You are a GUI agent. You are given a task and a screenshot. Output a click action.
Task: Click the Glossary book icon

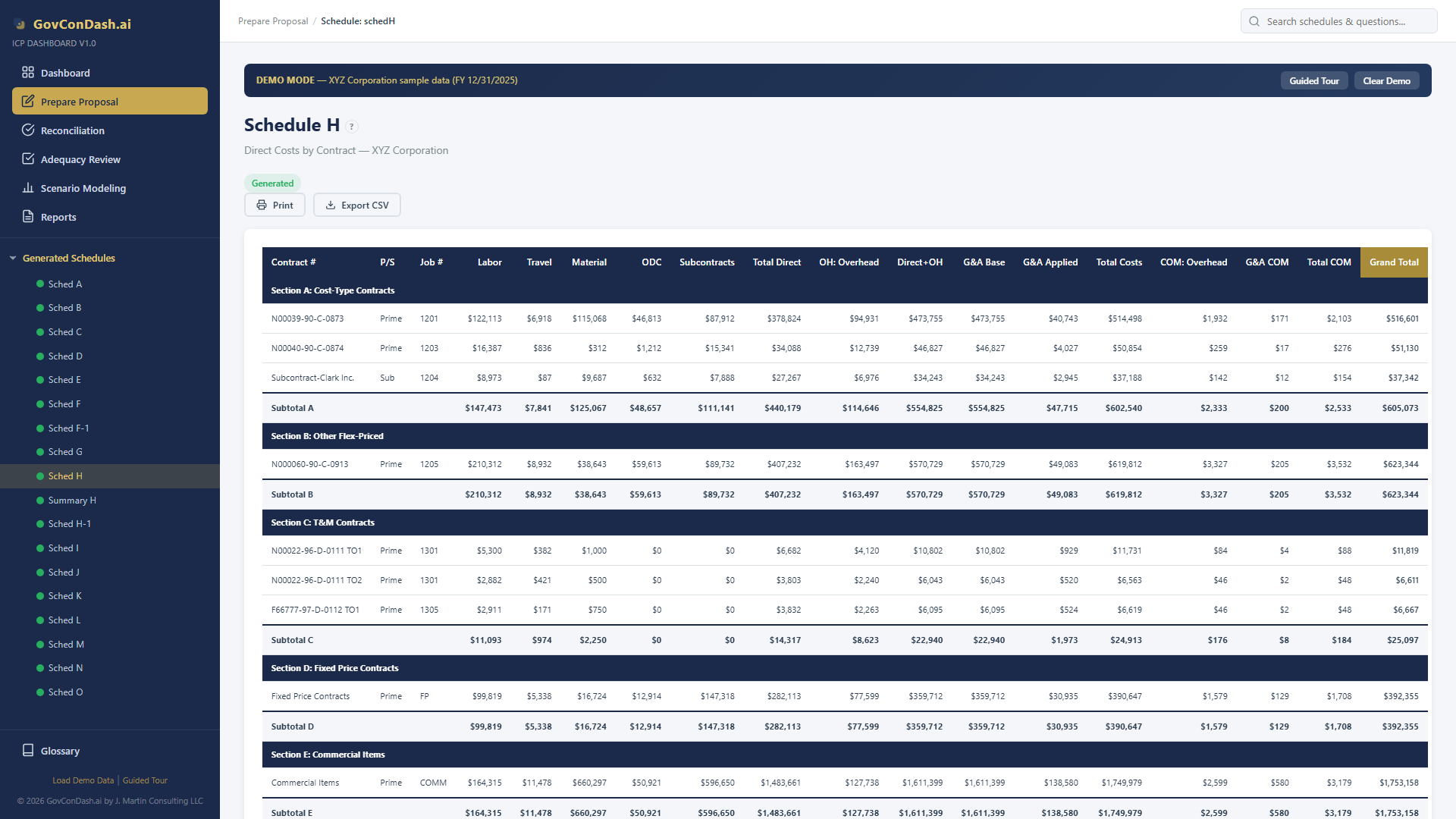coord(28,751)
